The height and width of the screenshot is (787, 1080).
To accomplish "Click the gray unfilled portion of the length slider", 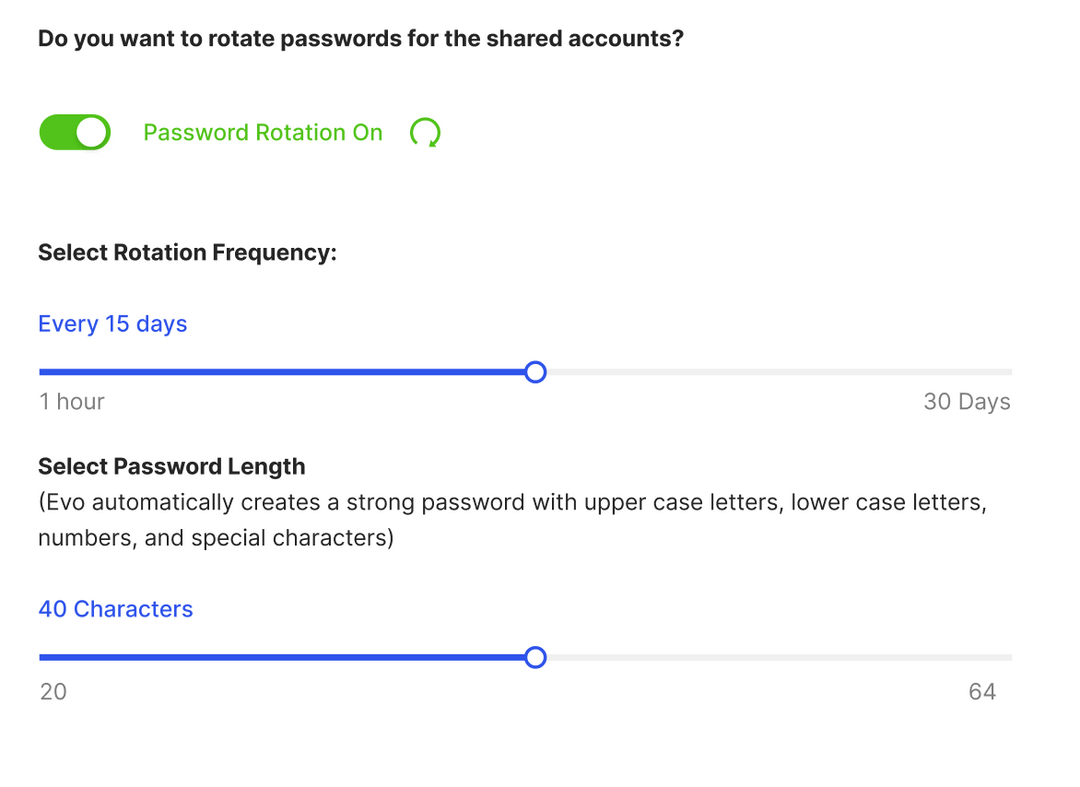I will pyautogui.click(x=780, y=657).
